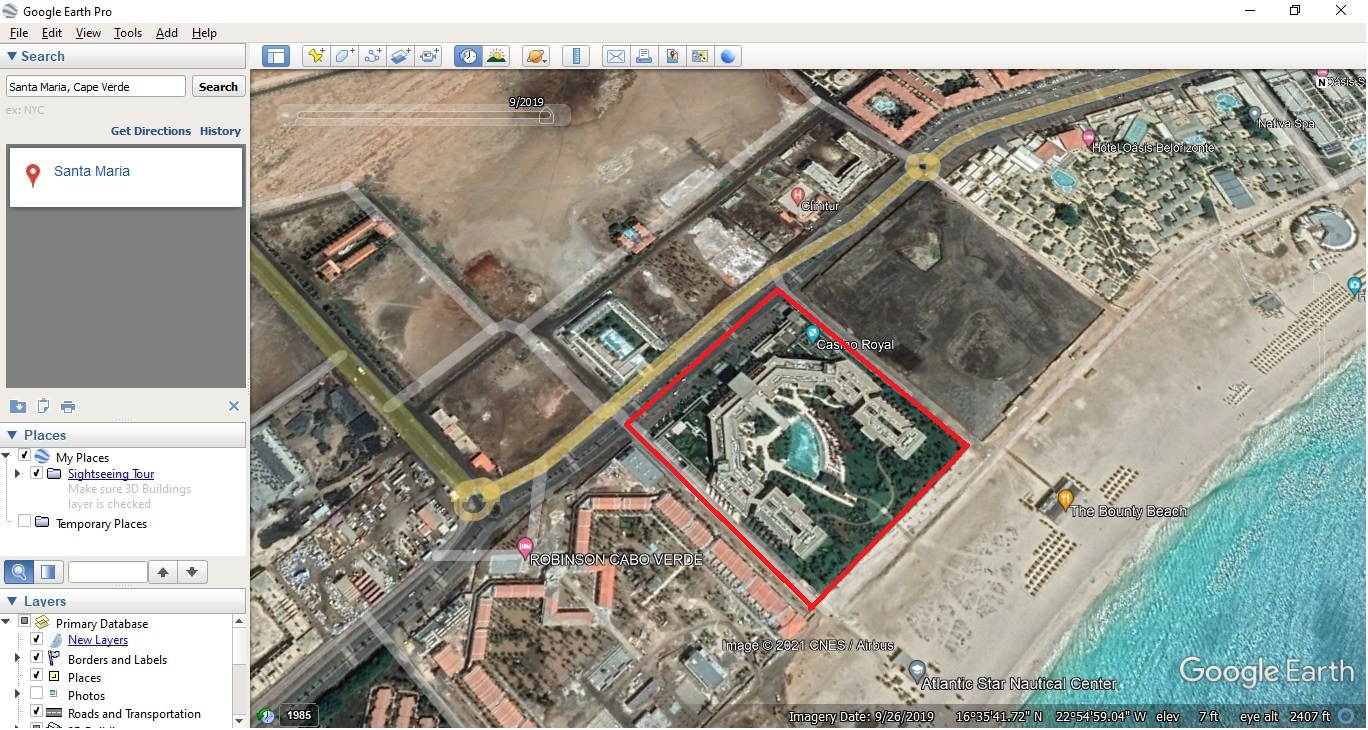Open the Ruler measuring tool
The image size is (1368, 730).
[x=575, y=56]
